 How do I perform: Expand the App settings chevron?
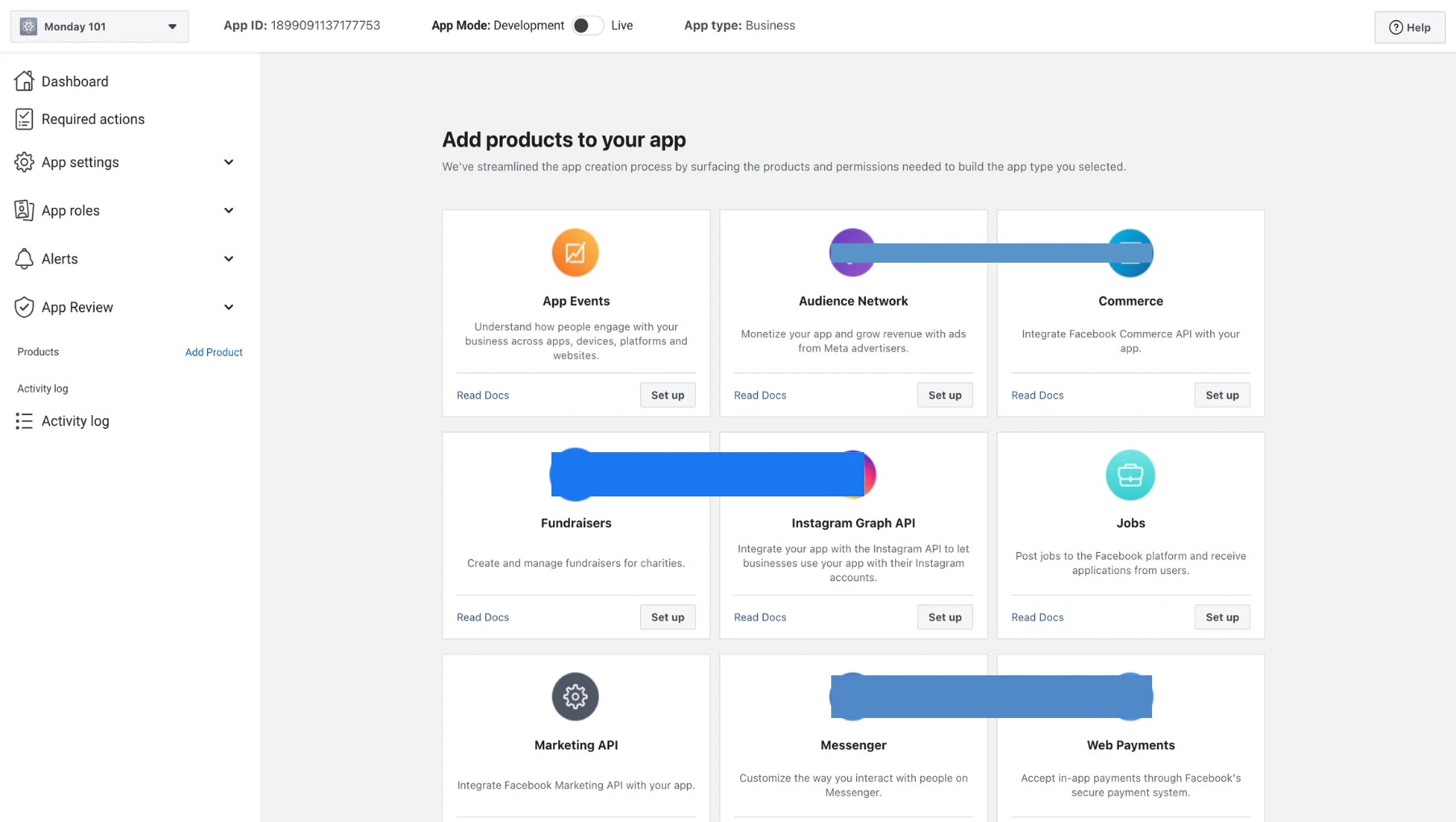click(x=229, y=162)
